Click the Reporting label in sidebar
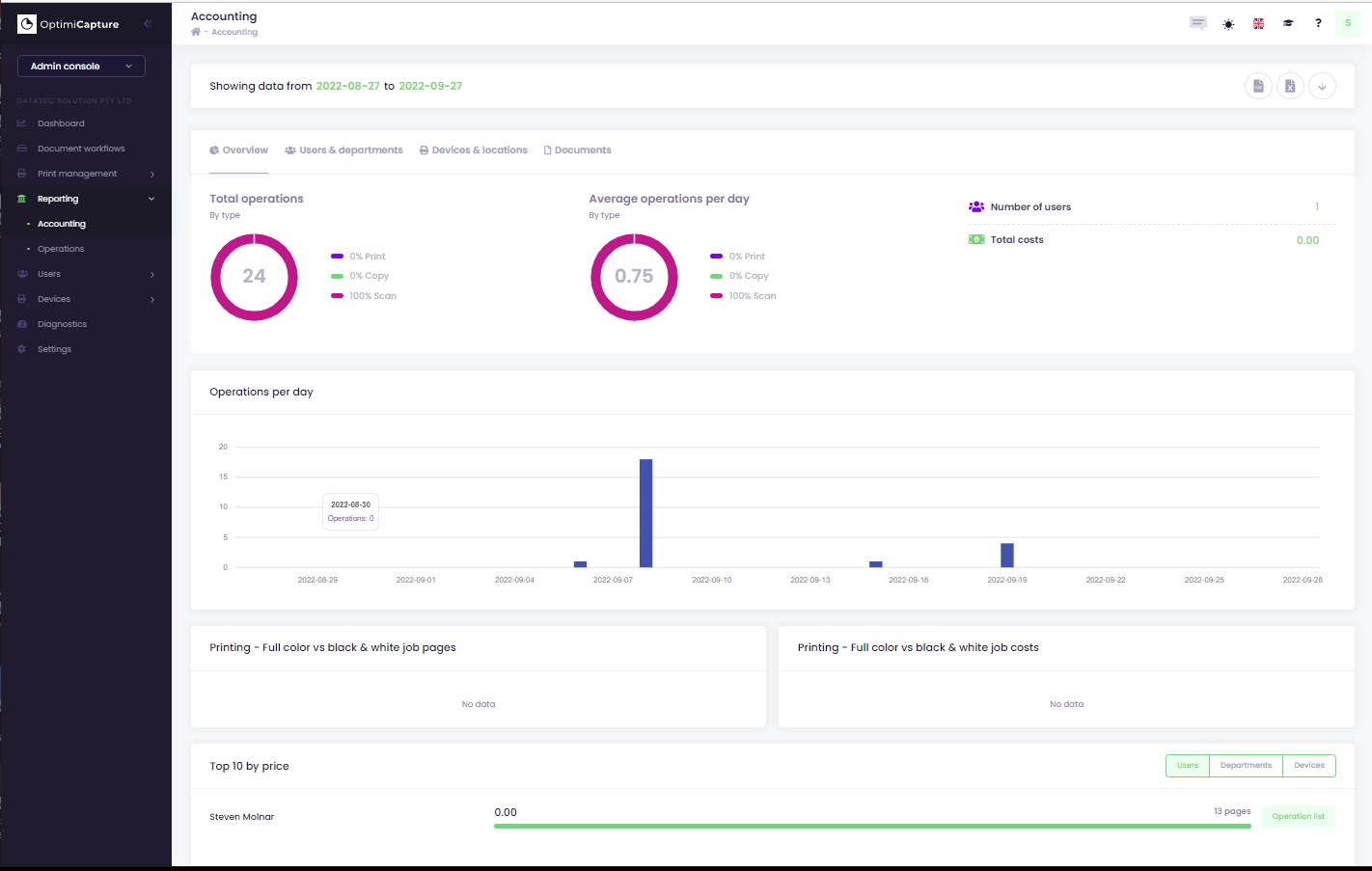The width and height of the screenshot is (1372, 871). (58, 199)
